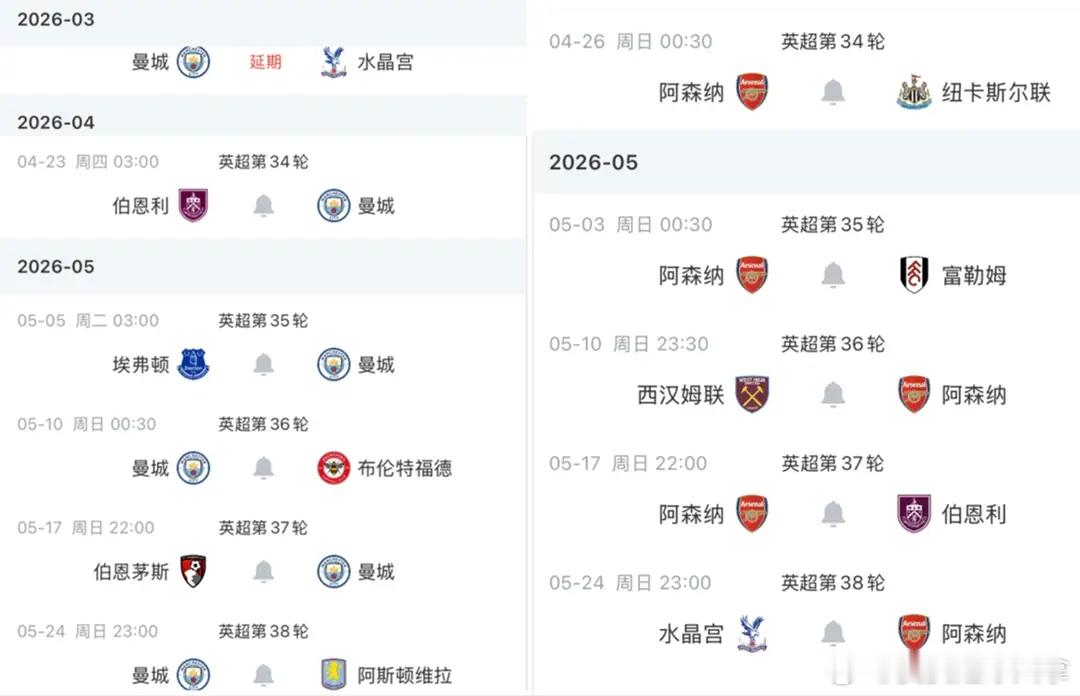
Task: Expand the right column 2026-05 header
Action: [595, 162]
